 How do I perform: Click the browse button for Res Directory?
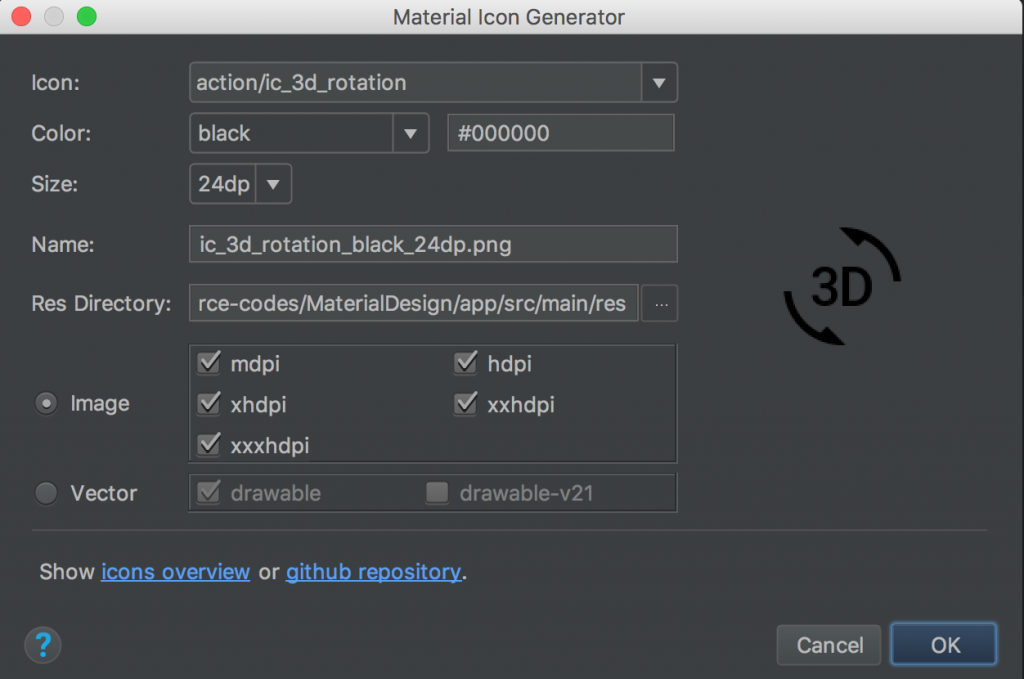click(660, 303)
